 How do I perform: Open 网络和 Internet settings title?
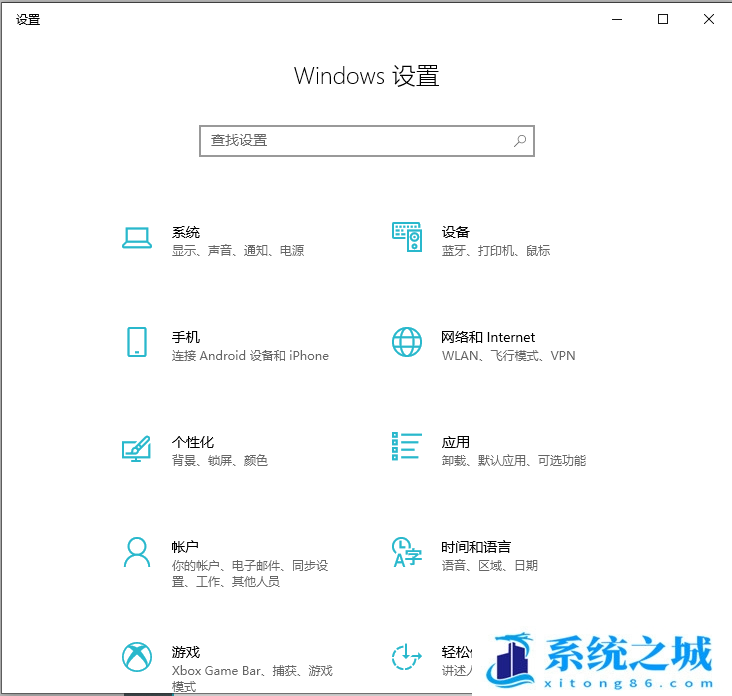pyautogui.click(x=488, y=337)
